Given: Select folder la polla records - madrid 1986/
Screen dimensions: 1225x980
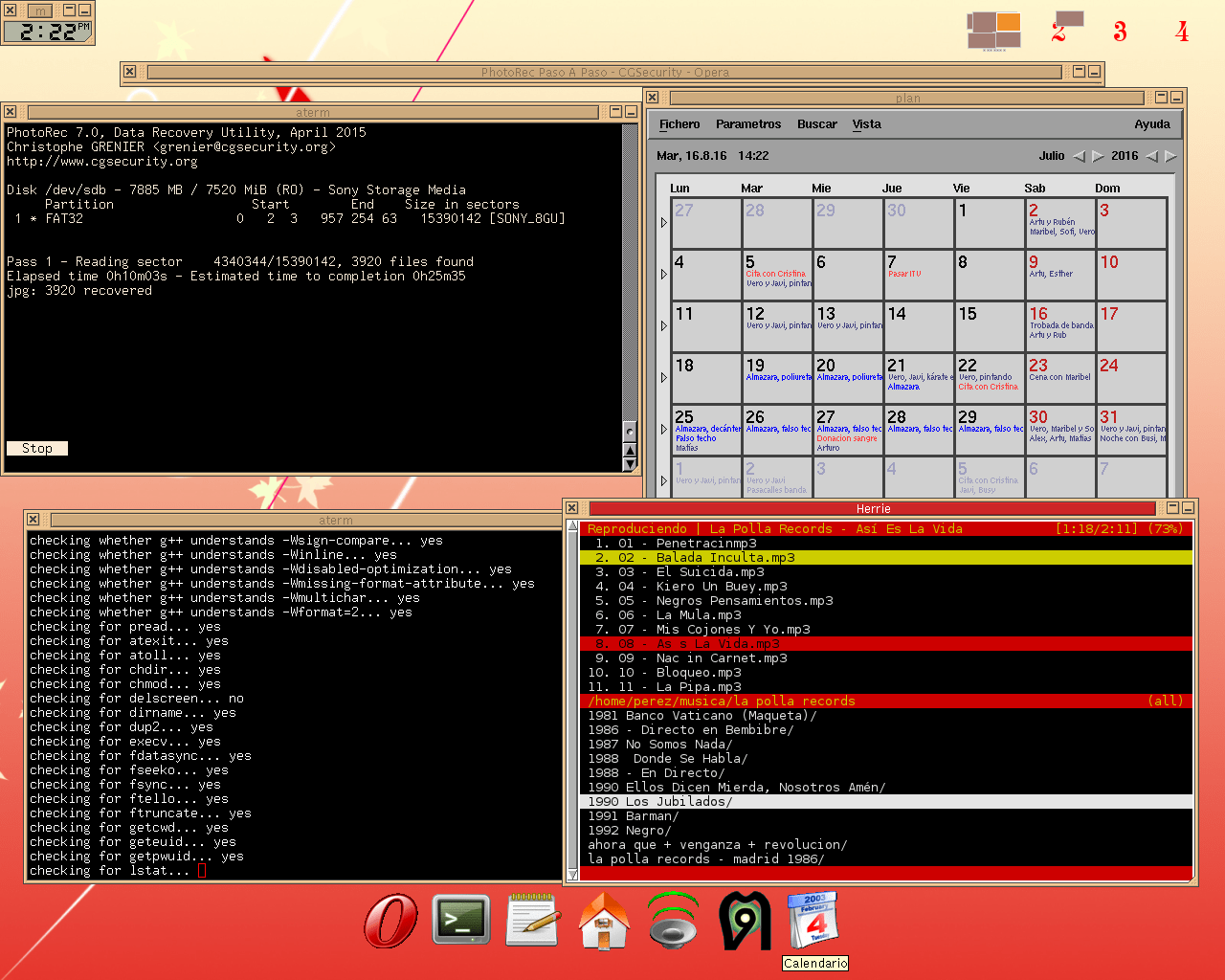Looking at the screenshot, I should (x=886, y=859).
